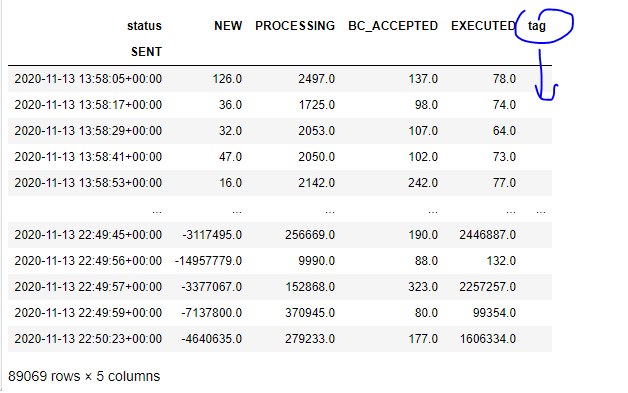Click EXECUTED value 132.0
Screen dimensions: 628x393
(x=501, y=260)
